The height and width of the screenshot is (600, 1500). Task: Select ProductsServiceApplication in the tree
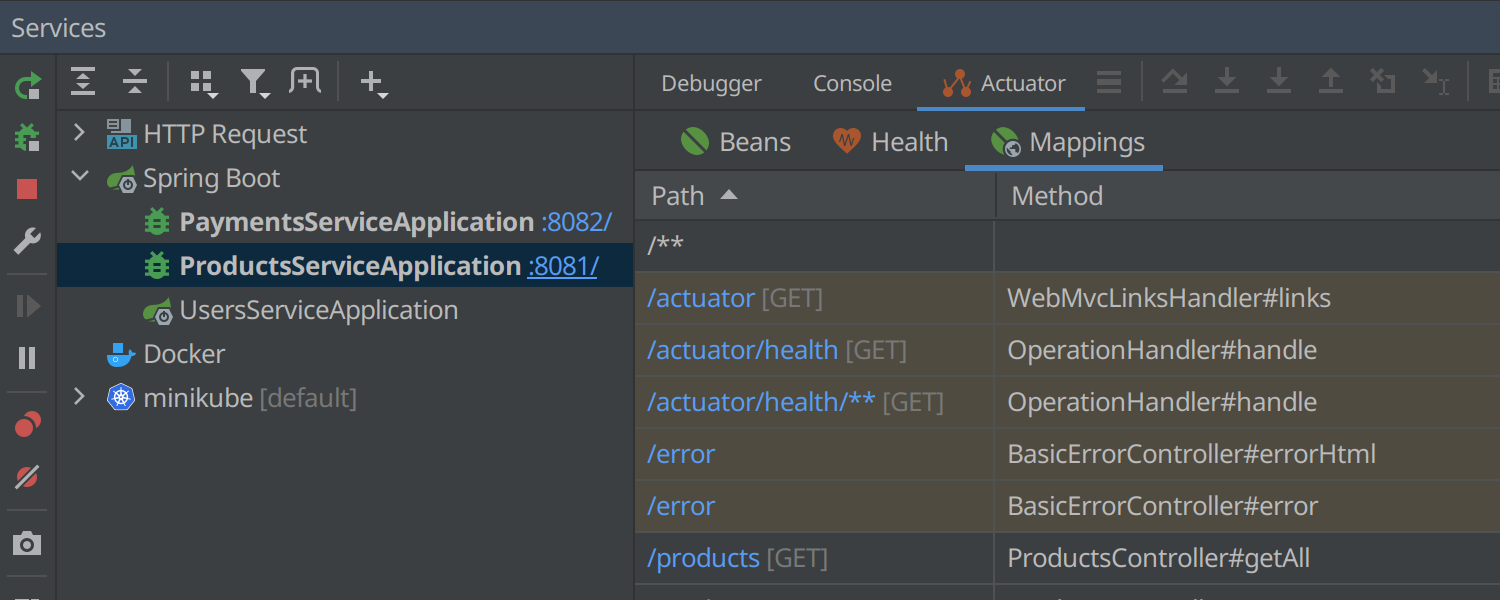click(350, 266)
